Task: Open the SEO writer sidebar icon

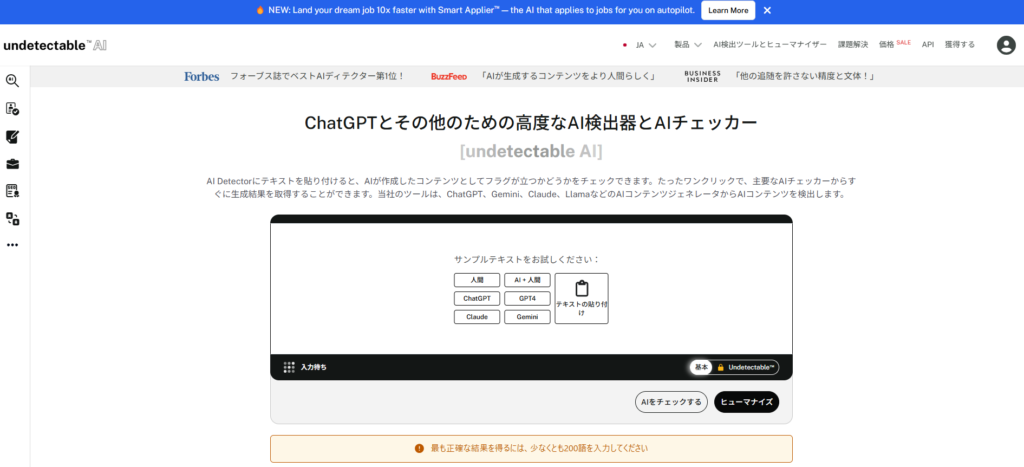Action: (12, 191)
